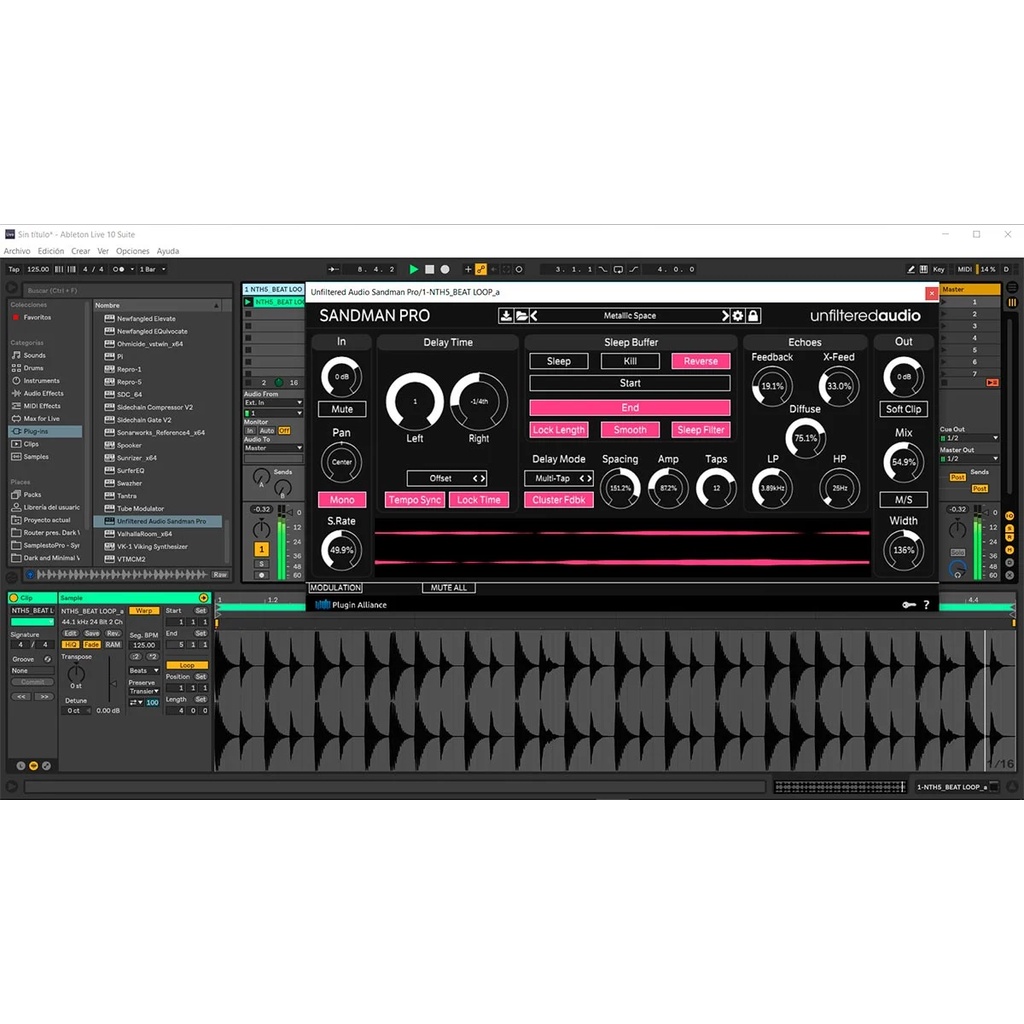Click the pink End bar in Sleep Buffer
The width and height of the screenshot is (1024, 1024).
coord(630,408)
